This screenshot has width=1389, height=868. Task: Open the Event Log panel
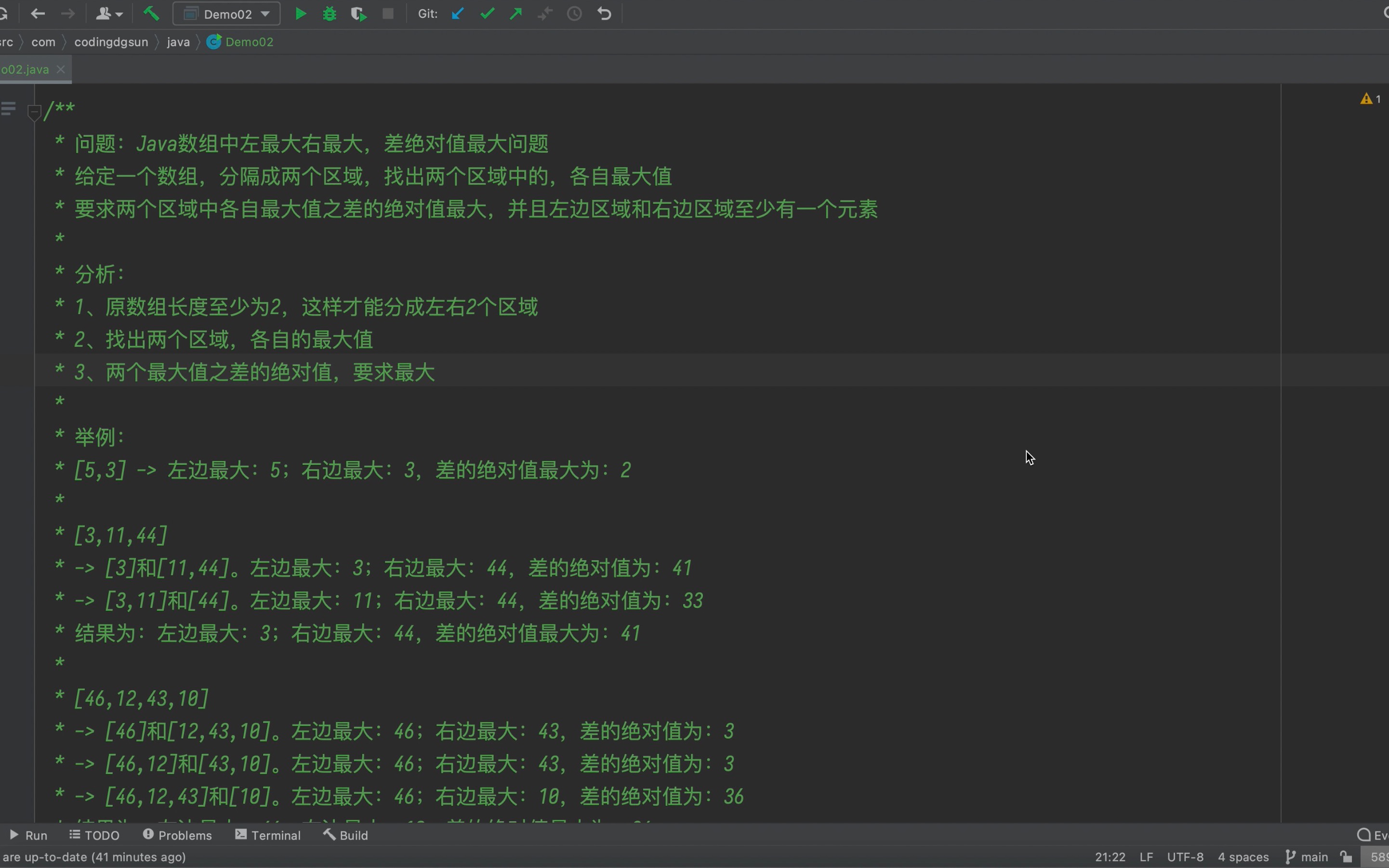(1372, 835)
